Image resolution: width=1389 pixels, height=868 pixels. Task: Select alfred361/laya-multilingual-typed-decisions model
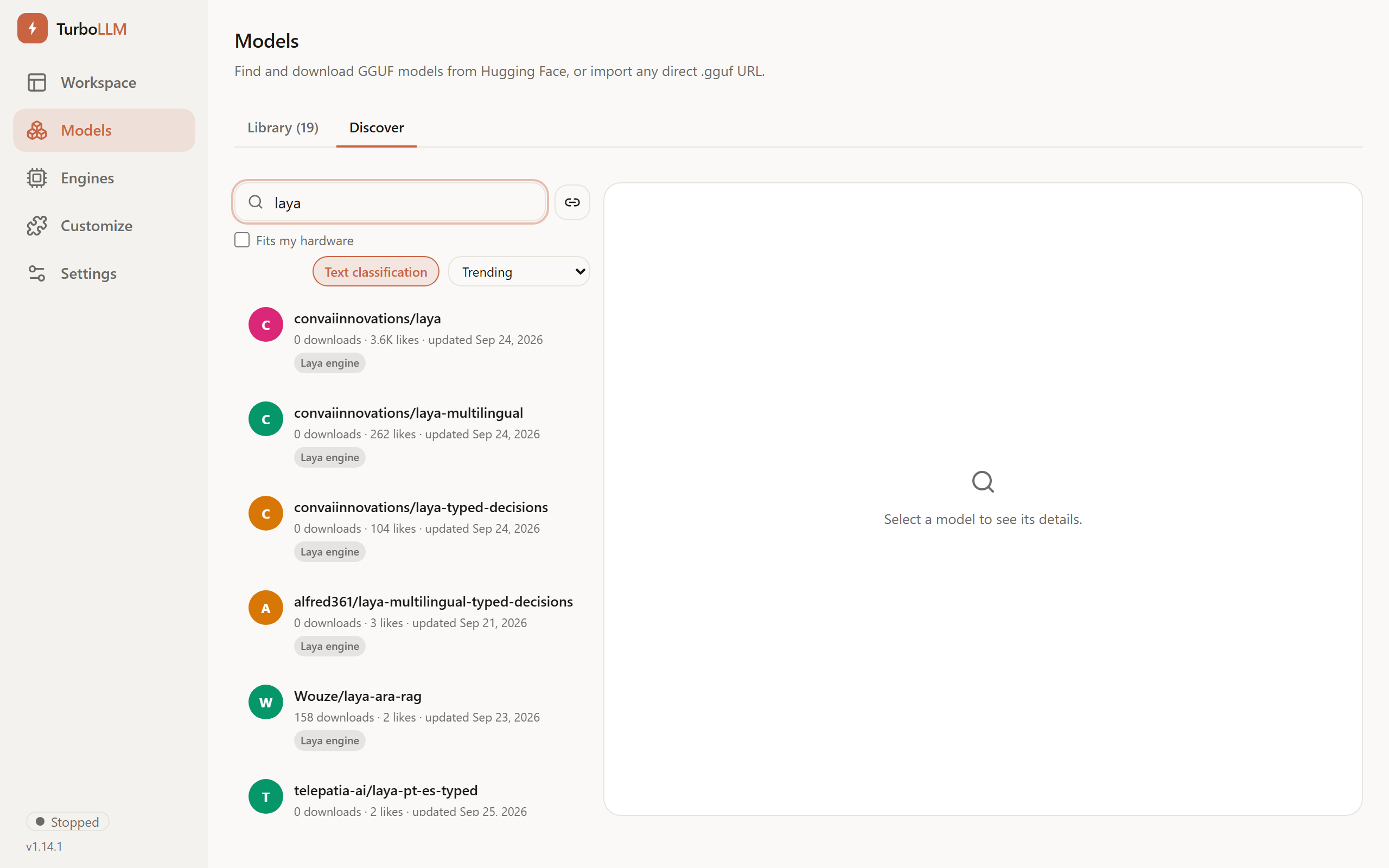pos(412,623)
